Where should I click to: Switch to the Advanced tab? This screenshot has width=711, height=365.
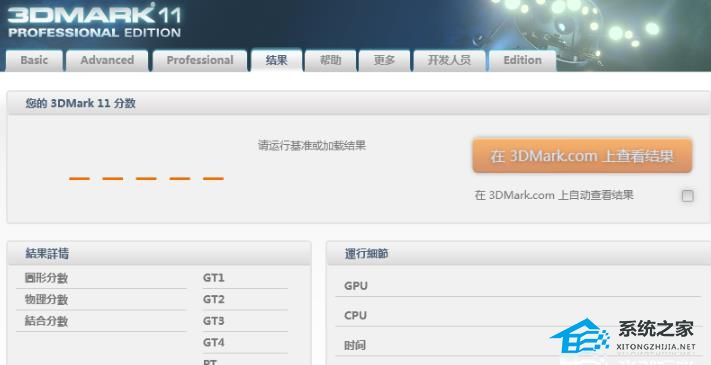(x=107, y=60)
